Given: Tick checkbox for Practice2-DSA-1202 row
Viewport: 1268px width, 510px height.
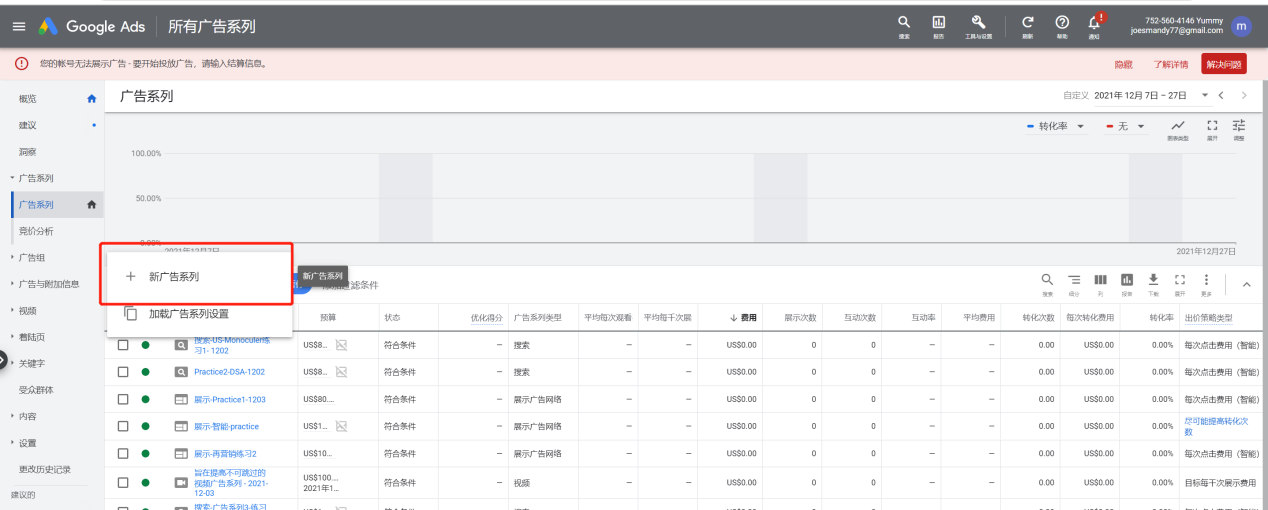Looking at the screenshot, I should click(123, 372).
